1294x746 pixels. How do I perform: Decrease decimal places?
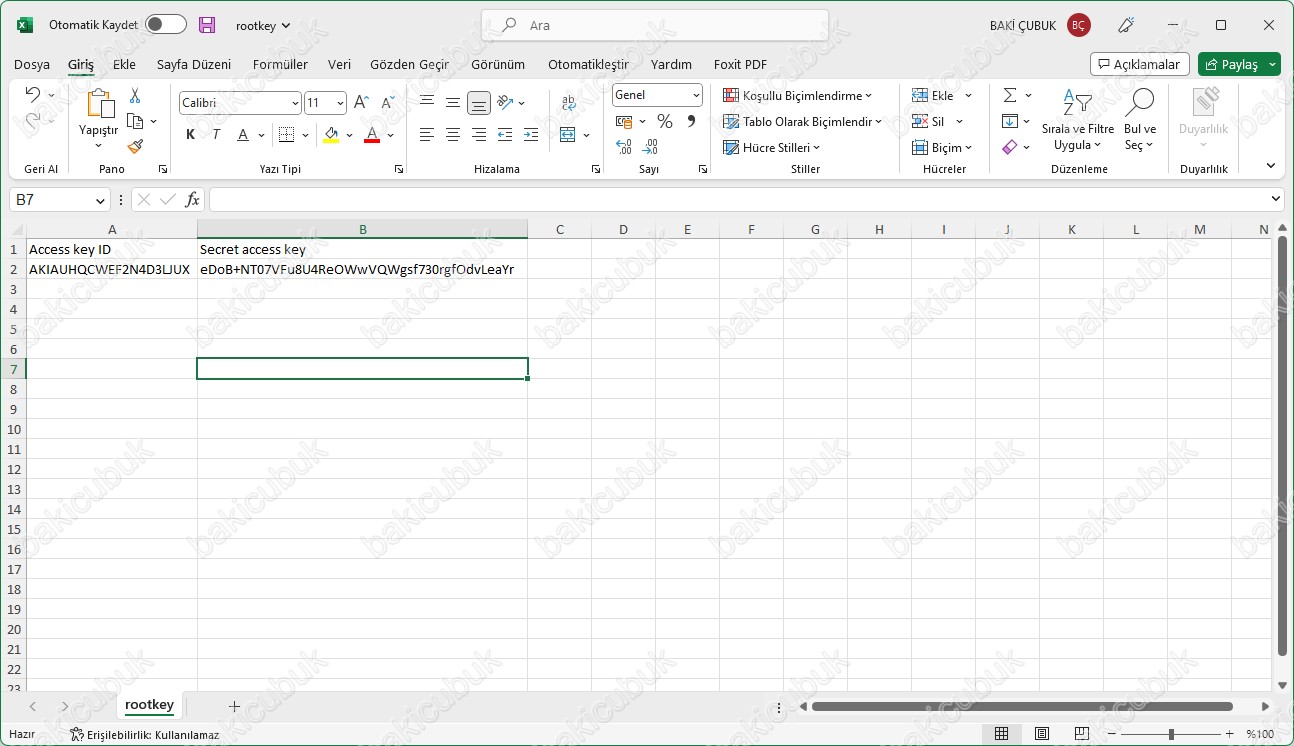[650, 147]
